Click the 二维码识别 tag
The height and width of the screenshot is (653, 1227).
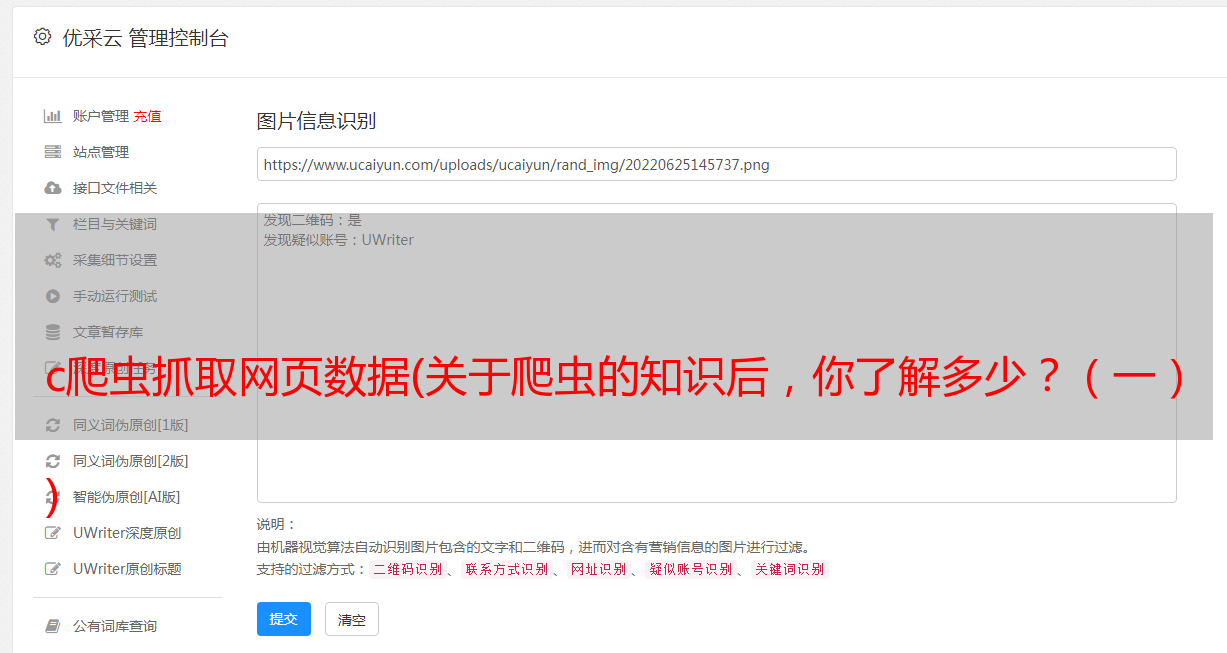coord(407,569)
